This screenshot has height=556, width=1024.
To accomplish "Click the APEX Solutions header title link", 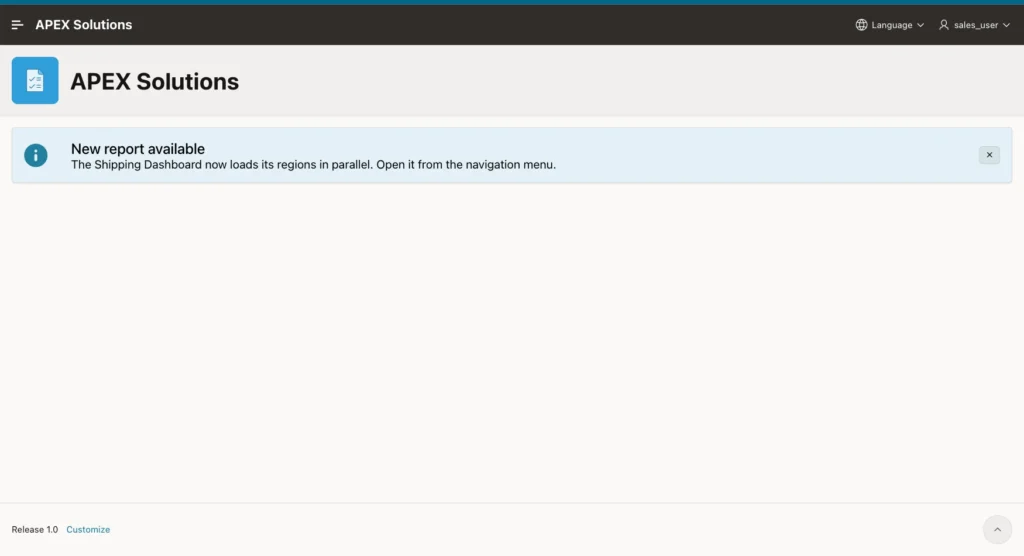I will 84,25.
